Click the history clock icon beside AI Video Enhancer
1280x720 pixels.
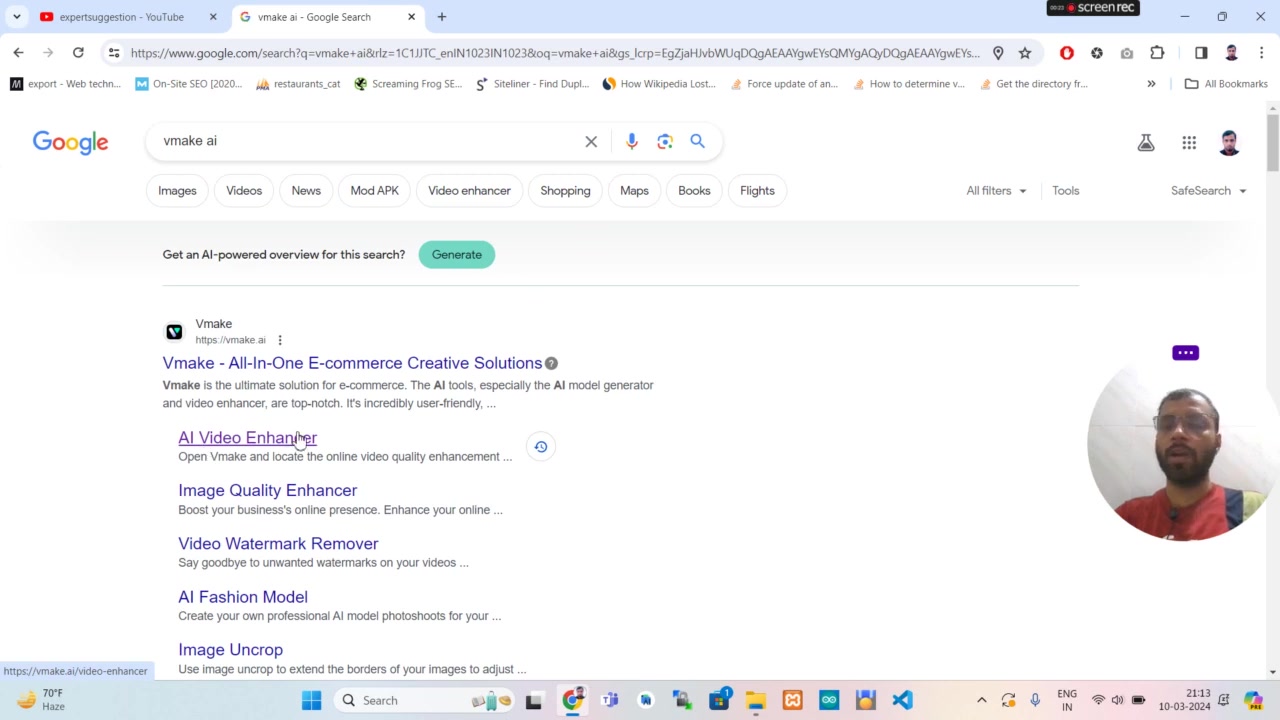click(x=541, y=447)
